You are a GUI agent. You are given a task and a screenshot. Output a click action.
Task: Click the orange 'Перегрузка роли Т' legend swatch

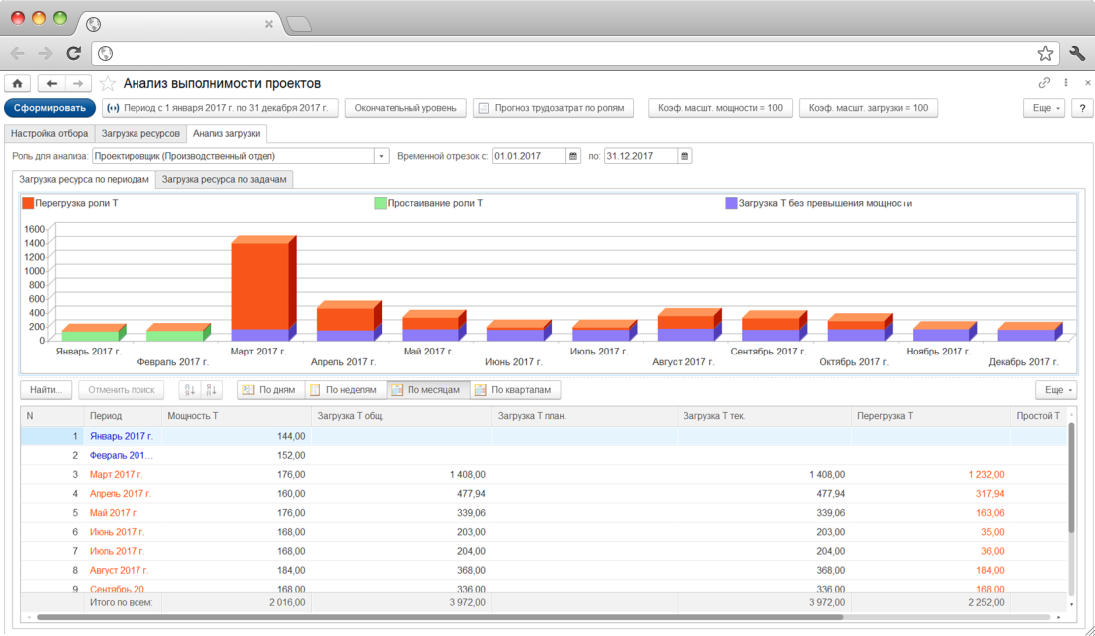pos(28,203)
